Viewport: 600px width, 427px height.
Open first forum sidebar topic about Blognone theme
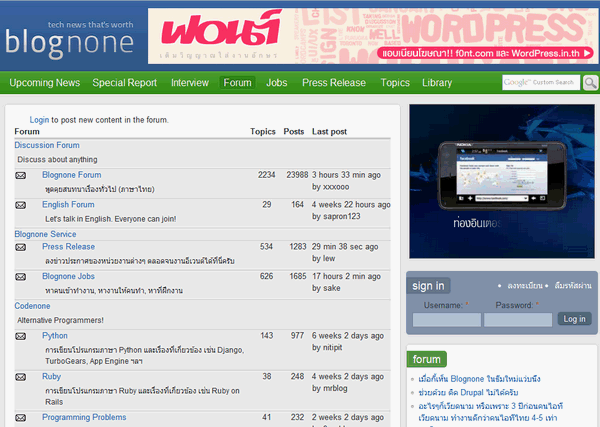(x=479, y=379)
